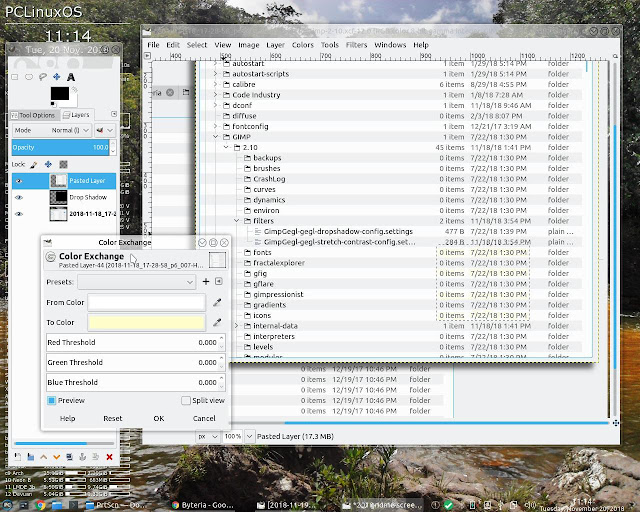The height and width of the screenshot is (512, 640).
Task: Click the From Color white swatch
Action: point(147,303)
